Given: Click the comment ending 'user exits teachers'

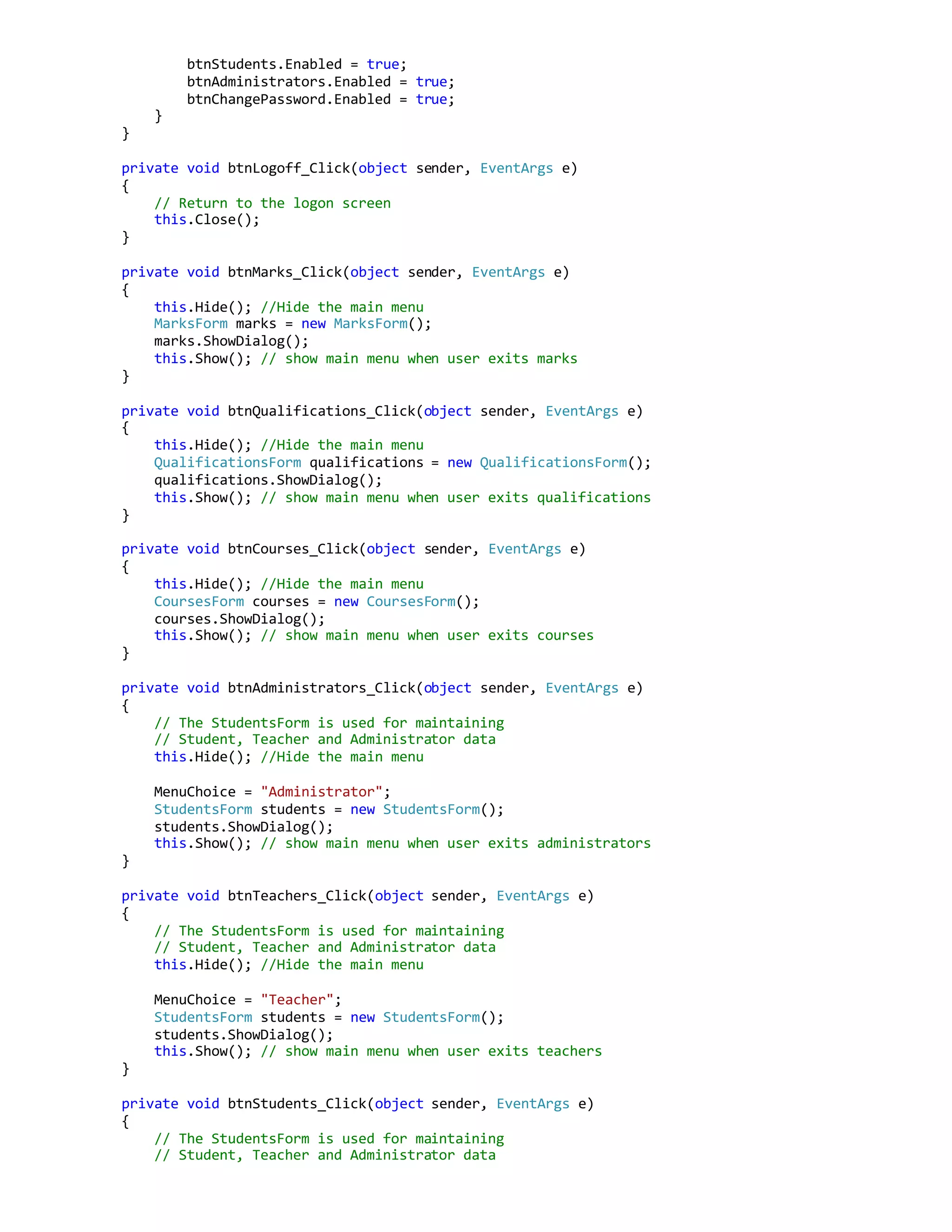Looking at the screenshot, I should tap(431, 1051).
